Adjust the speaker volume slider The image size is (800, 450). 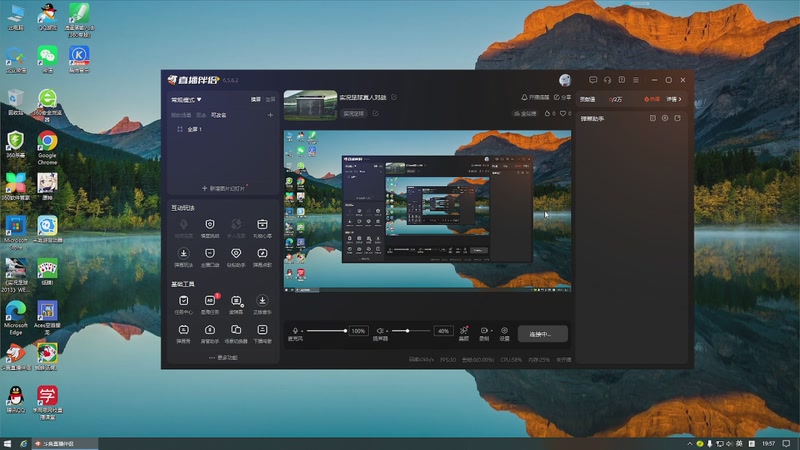point(411,331)
